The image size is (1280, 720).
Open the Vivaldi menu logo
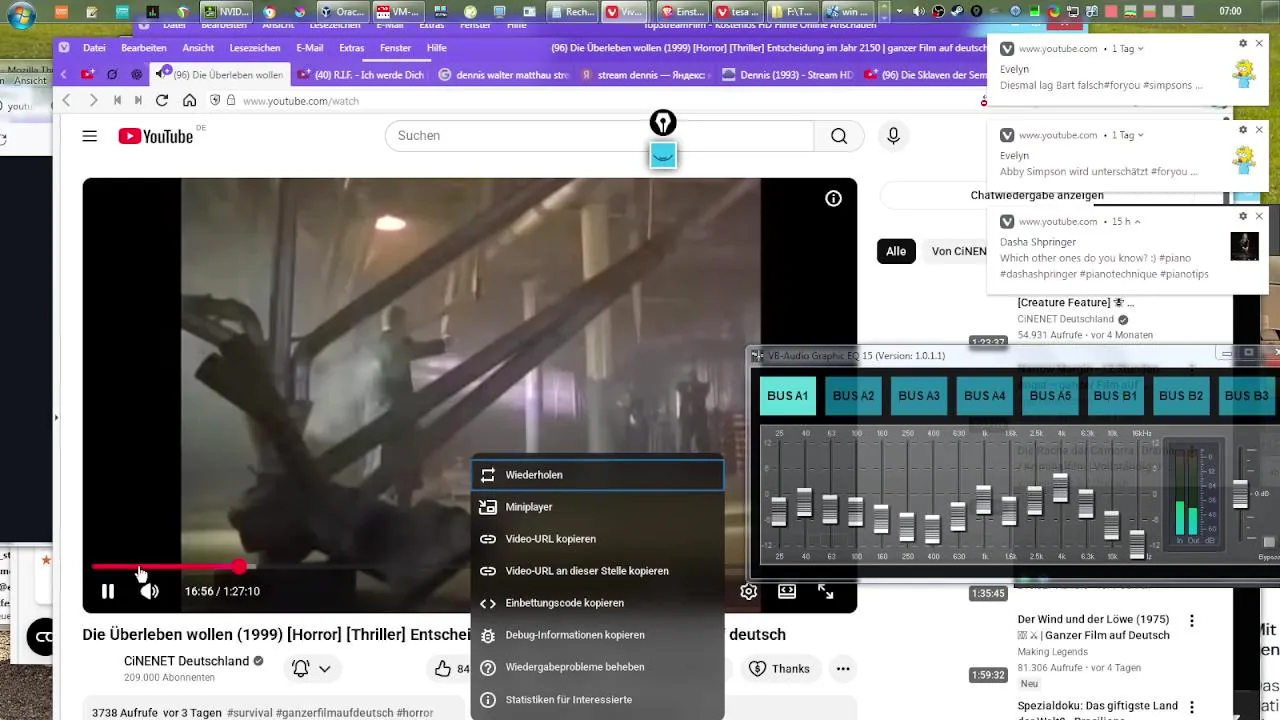(x=64, y=48)
